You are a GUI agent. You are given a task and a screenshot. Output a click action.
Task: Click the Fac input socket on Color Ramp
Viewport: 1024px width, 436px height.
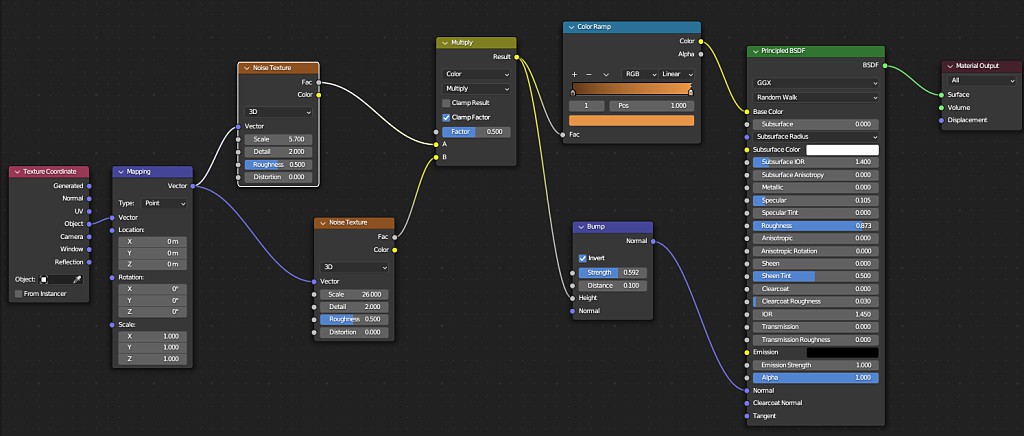tap(563, 134)
